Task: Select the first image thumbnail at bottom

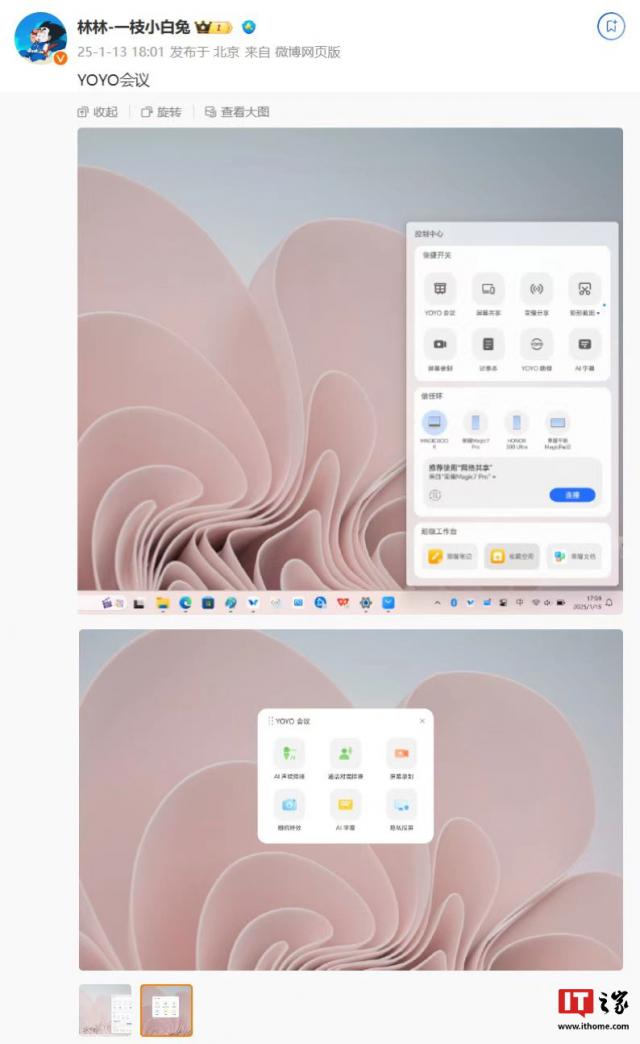Action: click(105, 1009)
